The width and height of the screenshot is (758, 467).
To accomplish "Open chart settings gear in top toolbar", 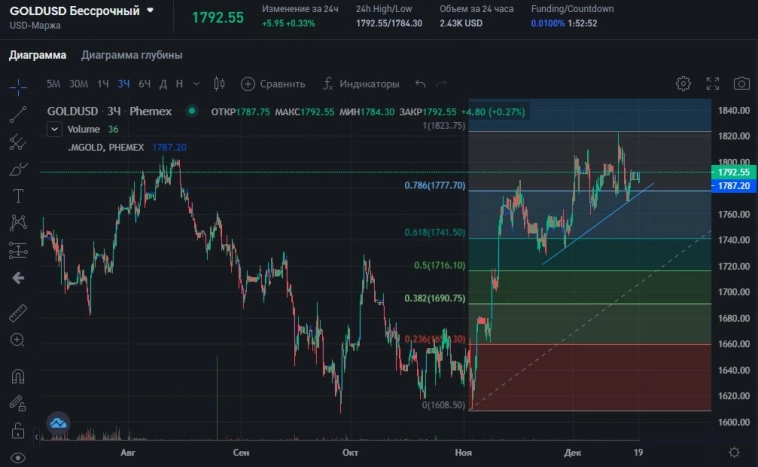I will [x=683, y=84].
